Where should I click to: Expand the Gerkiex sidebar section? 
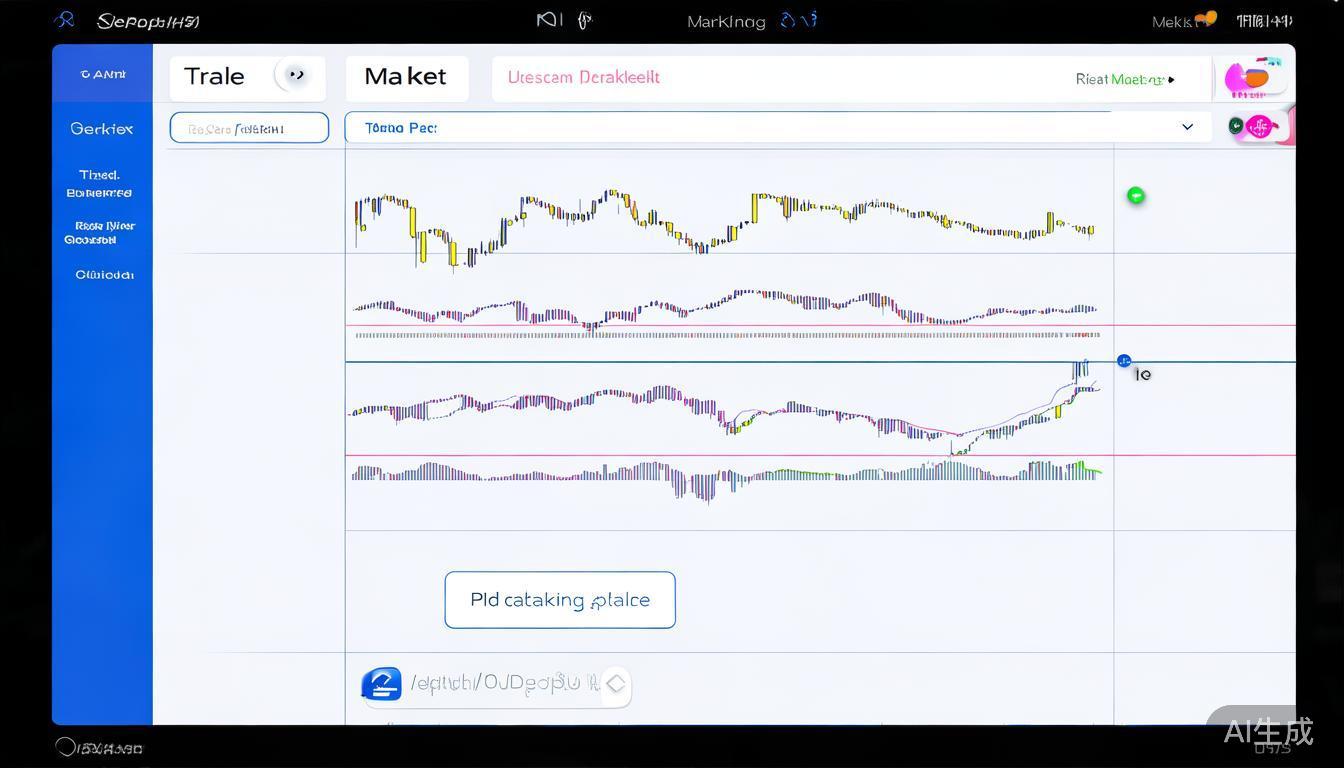[x=101, y=128]
